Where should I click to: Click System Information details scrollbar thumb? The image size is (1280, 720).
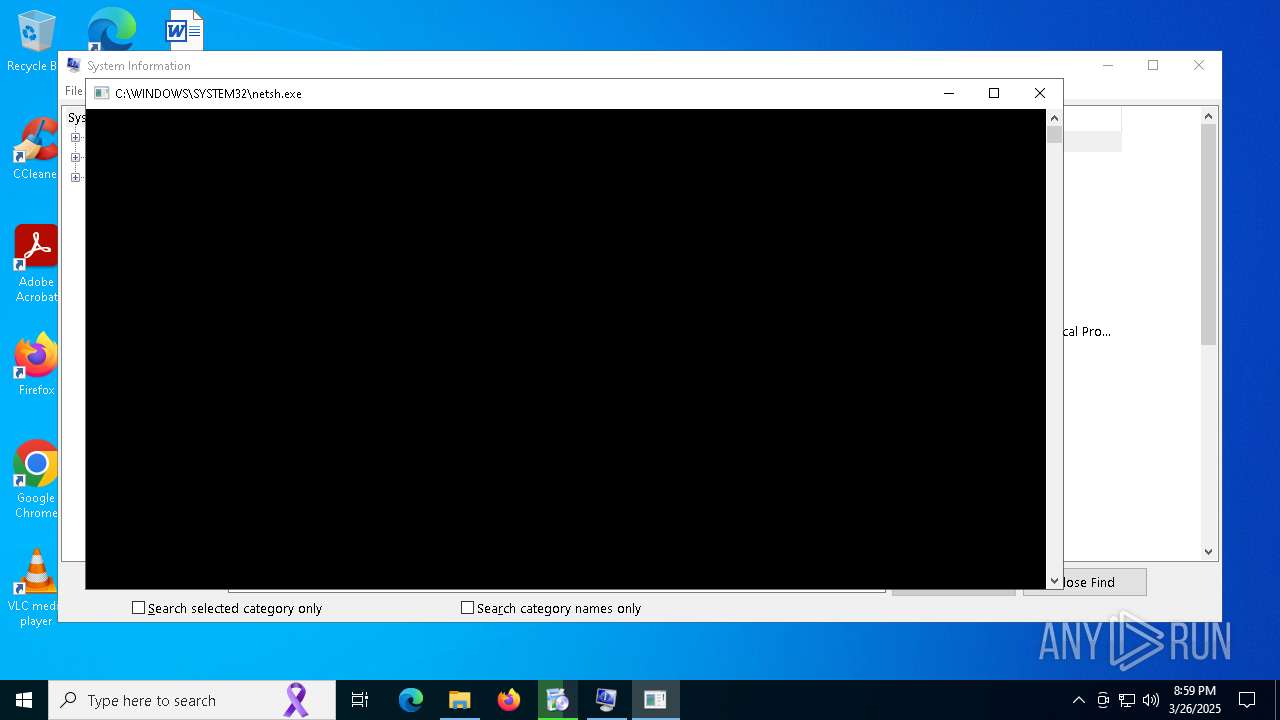pyautogui.click(x=1208, y=235)
